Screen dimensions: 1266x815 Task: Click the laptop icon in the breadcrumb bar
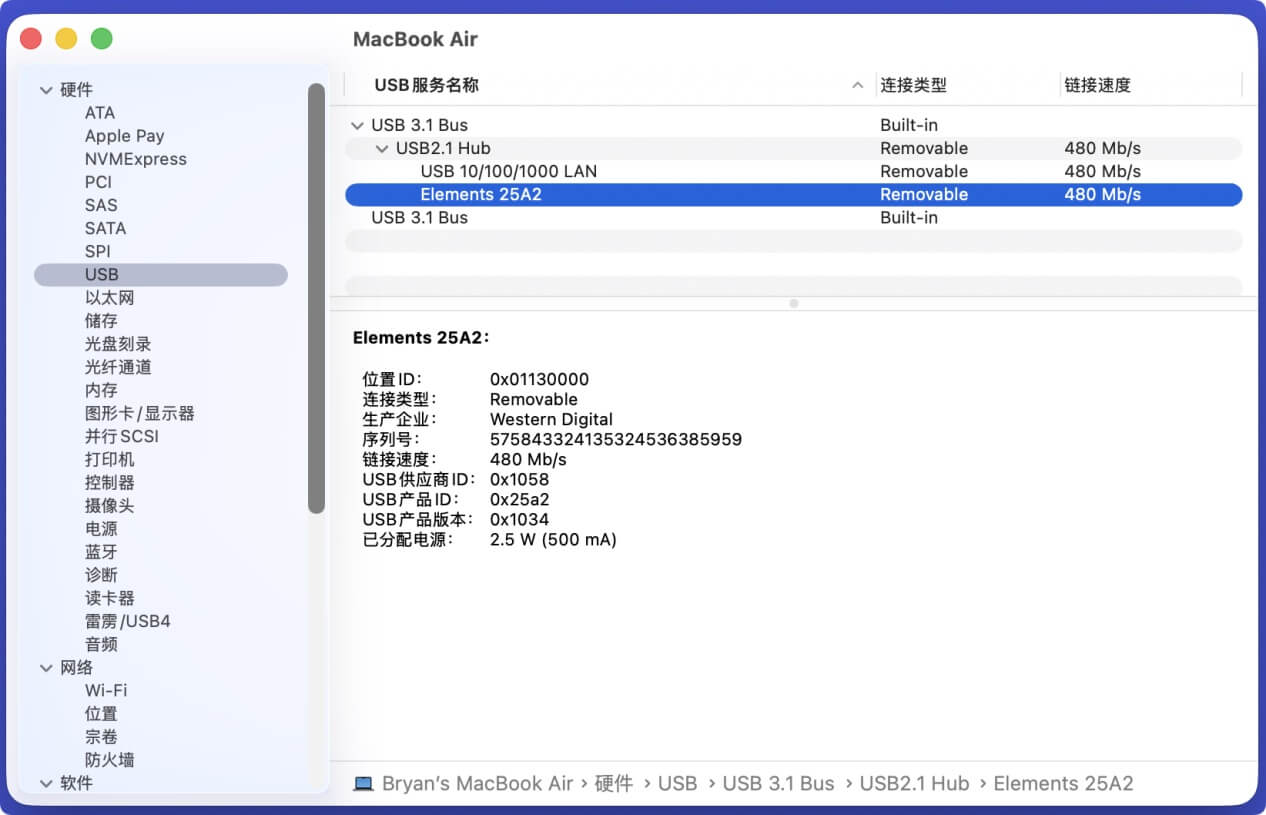363,783
